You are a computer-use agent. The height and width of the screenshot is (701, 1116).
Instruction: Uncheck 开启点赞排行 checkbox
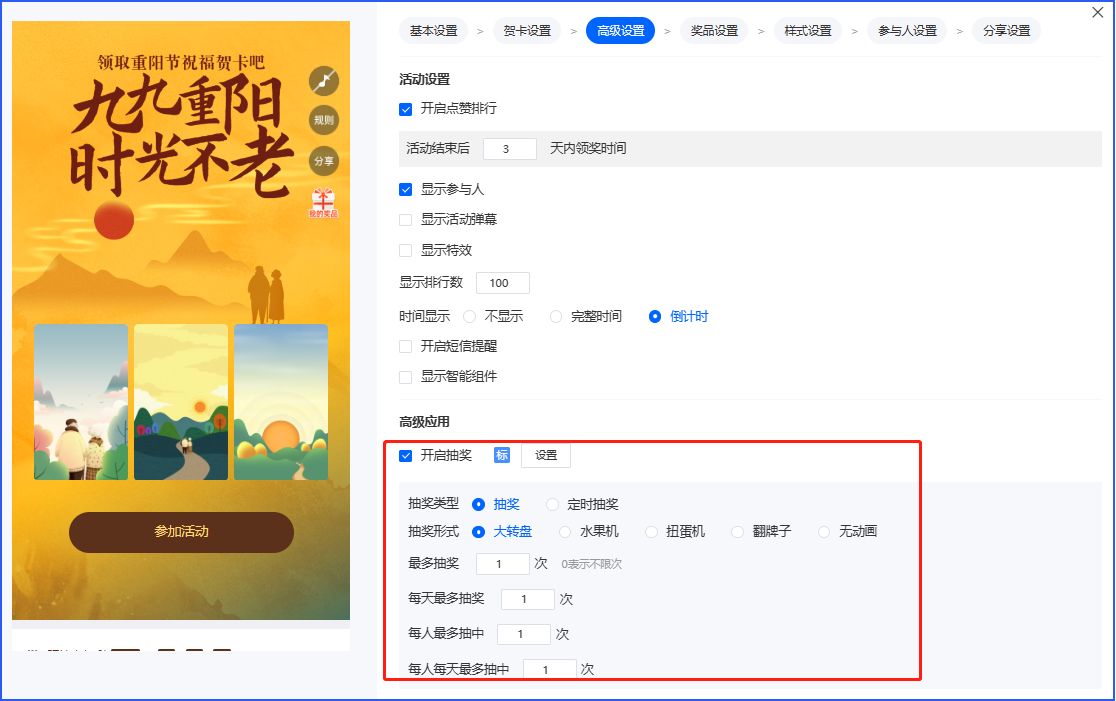[x=406, y=109]
